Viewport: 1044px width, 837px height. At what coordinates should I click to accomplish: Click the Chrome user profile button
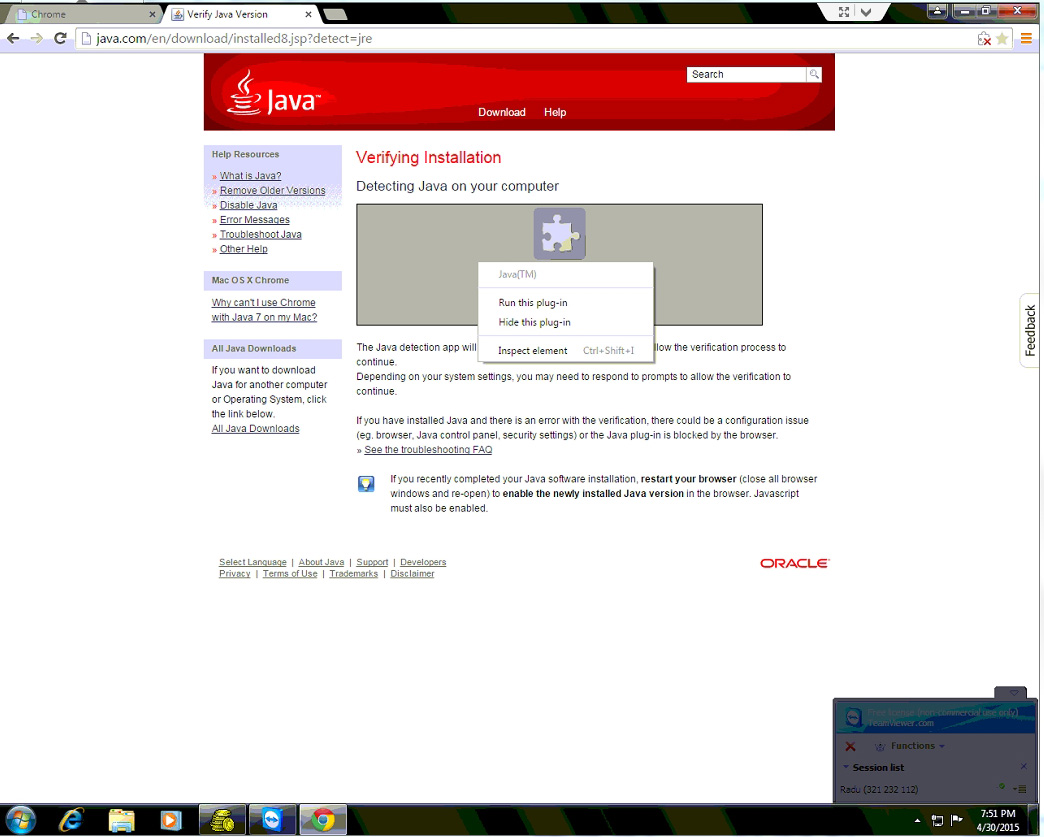click(x=937, y=10)
